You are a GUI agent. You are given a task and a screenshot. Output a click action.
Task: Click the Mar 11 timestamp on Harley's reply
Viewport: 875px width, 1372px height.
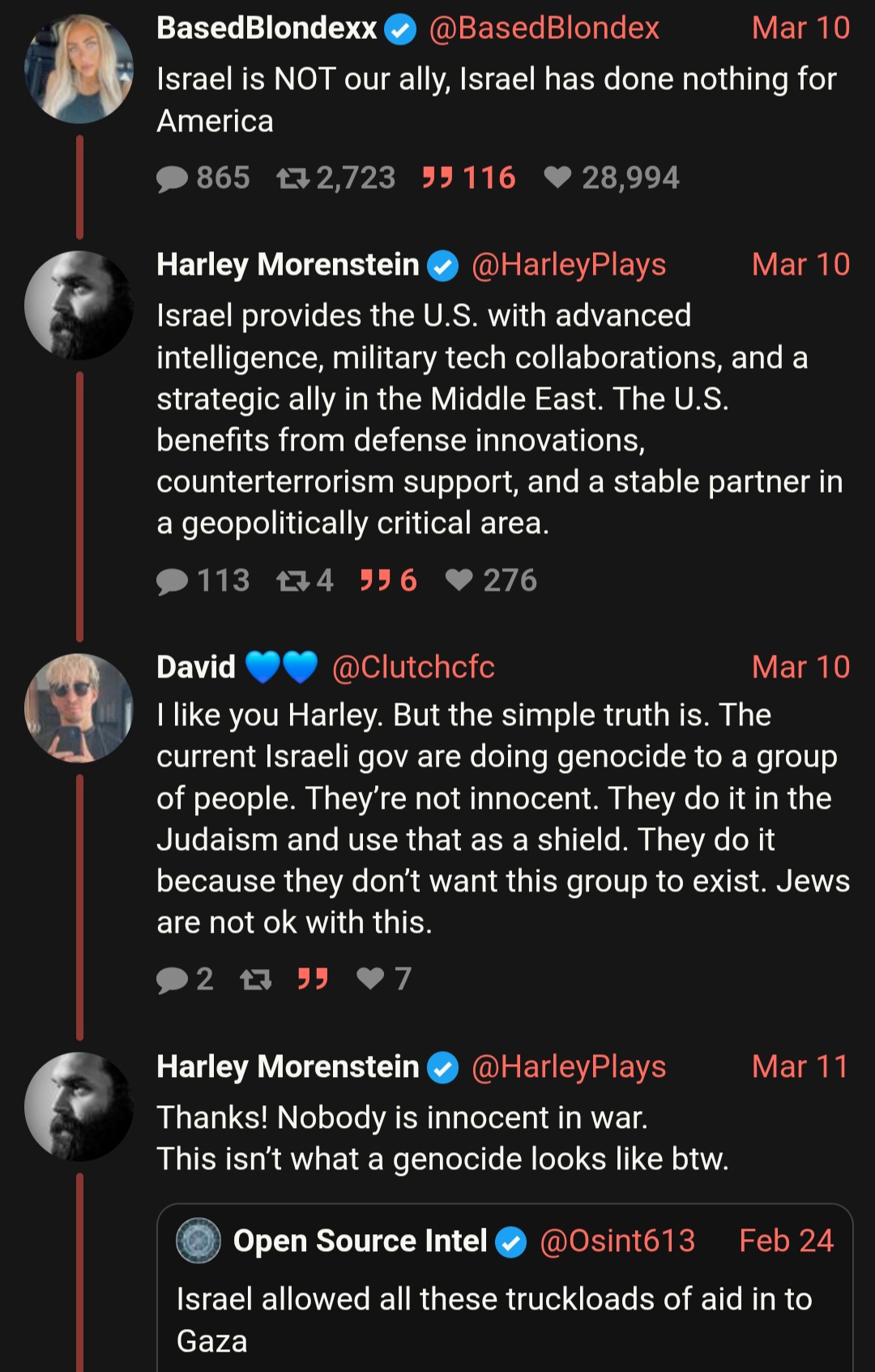click(x=800, y=1066)
